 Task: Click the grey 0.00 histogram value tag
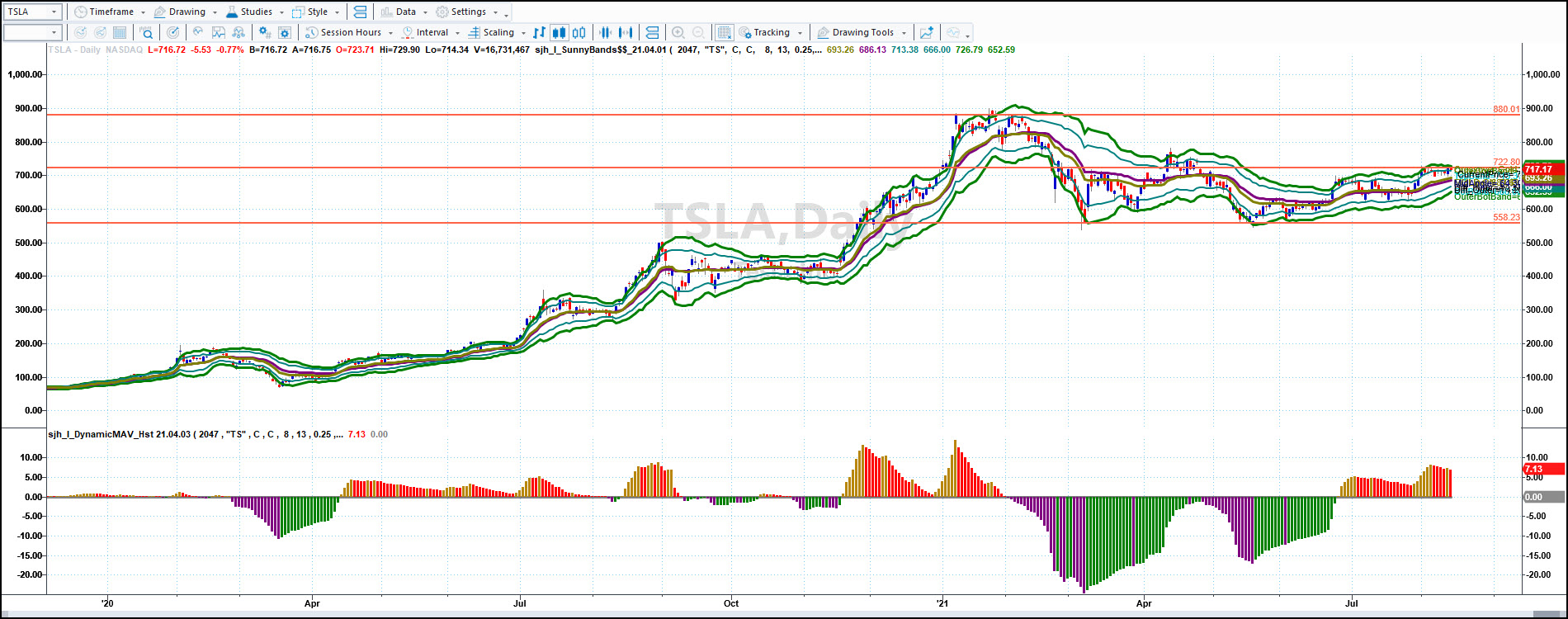point(1543,497)
